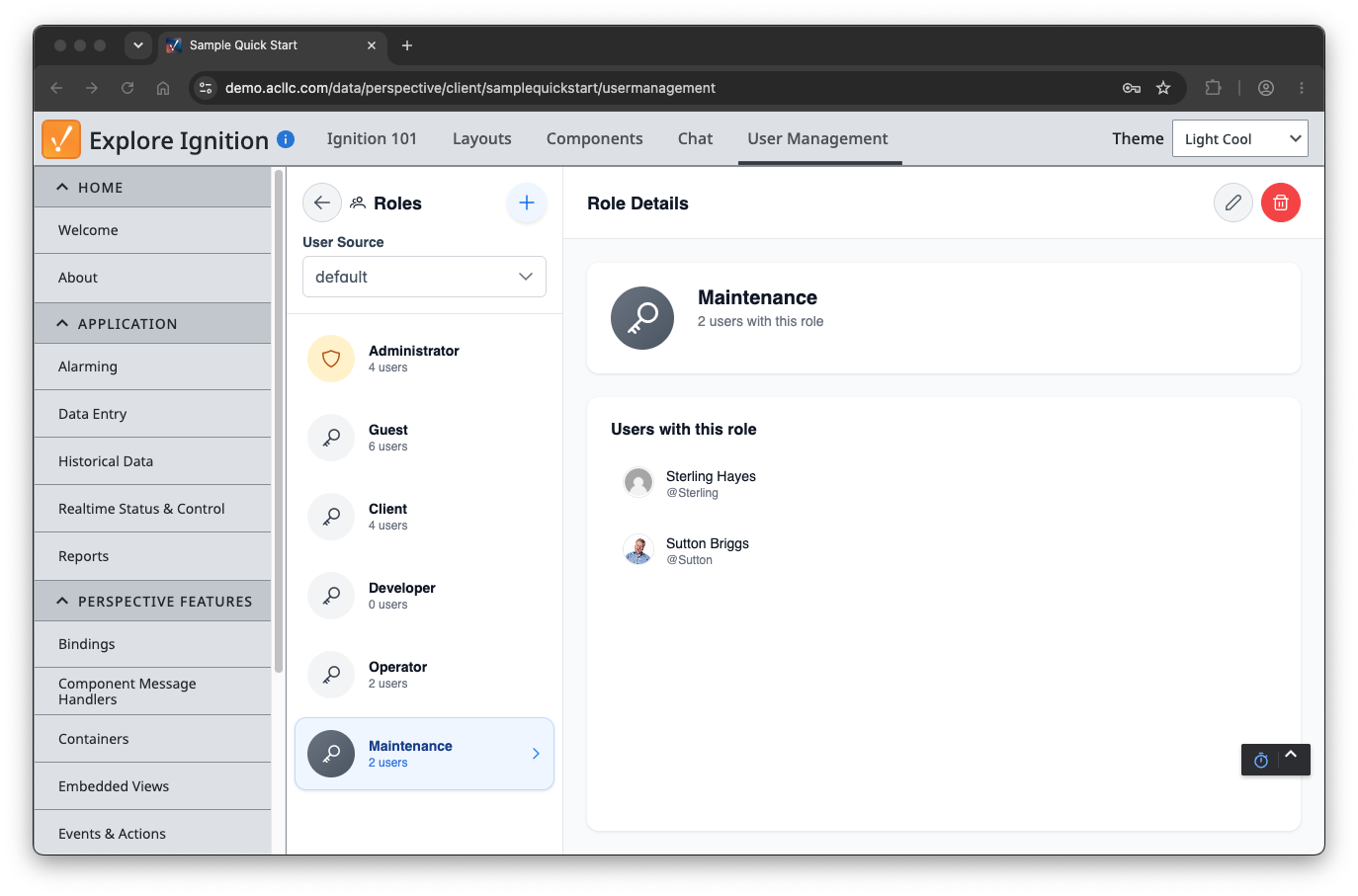Select the Guest role name
The image size is (1358, 896).
click(387, 430)
